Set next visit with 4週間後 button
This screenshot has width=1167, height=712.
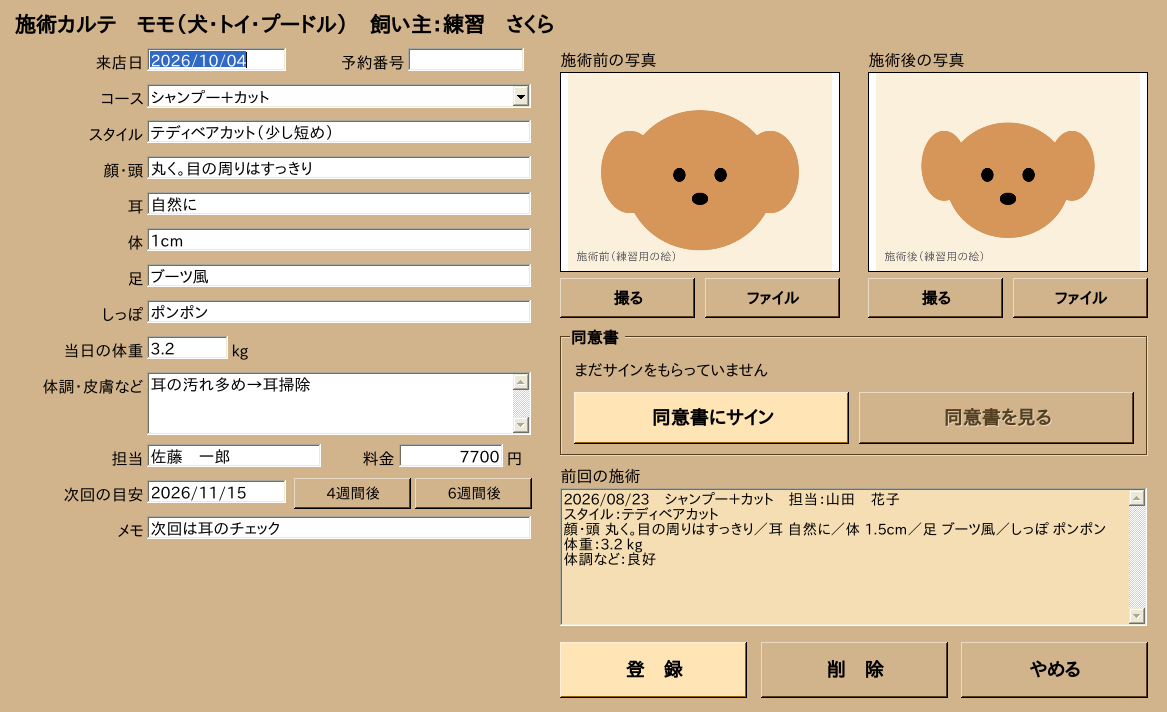tap(353, 493)
